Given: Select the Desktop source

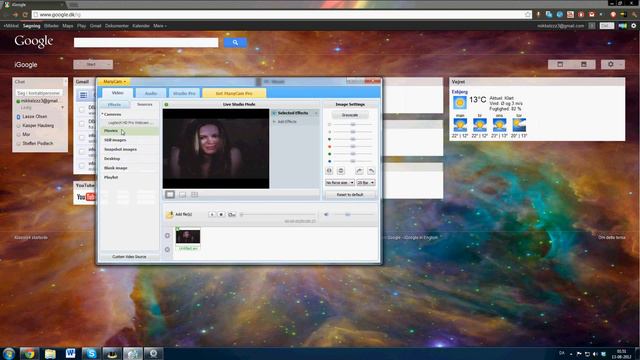Looking at the screenshot, I should 129,158.
